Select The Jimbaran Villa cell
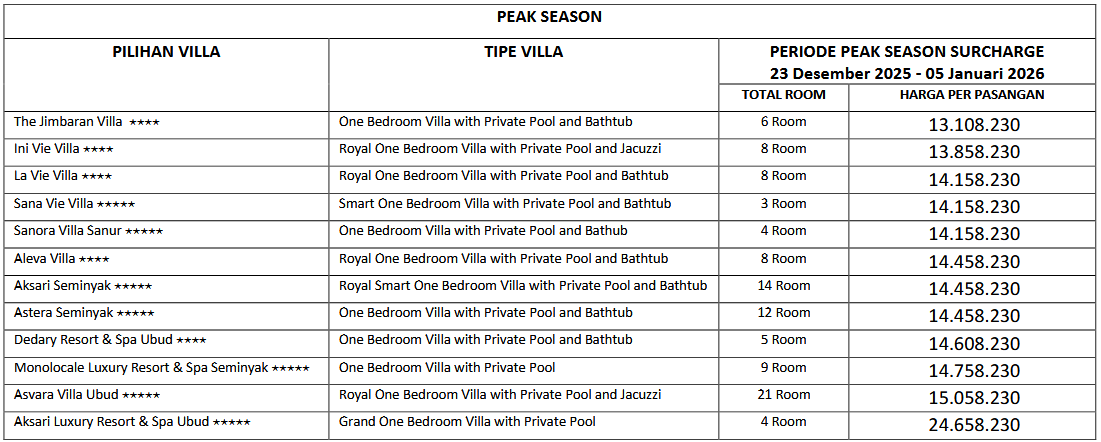 [87, 122]
